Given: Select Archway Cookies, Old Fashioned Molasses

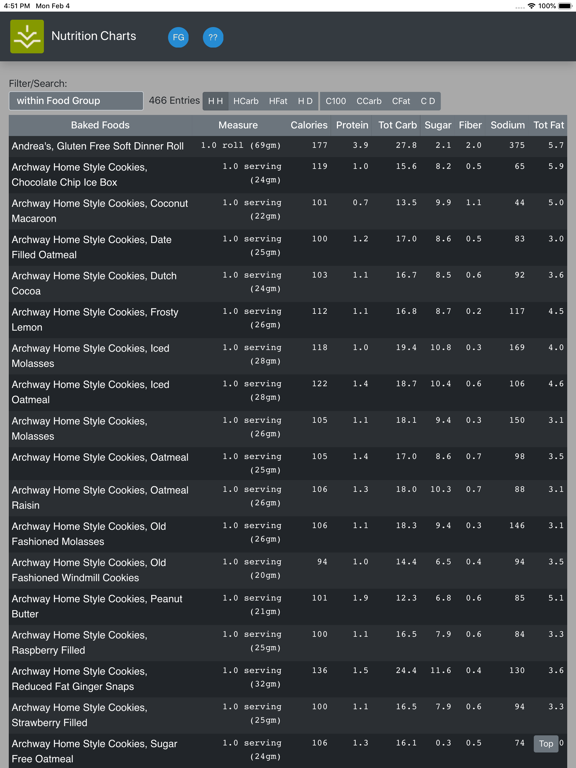Looking at the screenshot, I should (x=288, y=534).
